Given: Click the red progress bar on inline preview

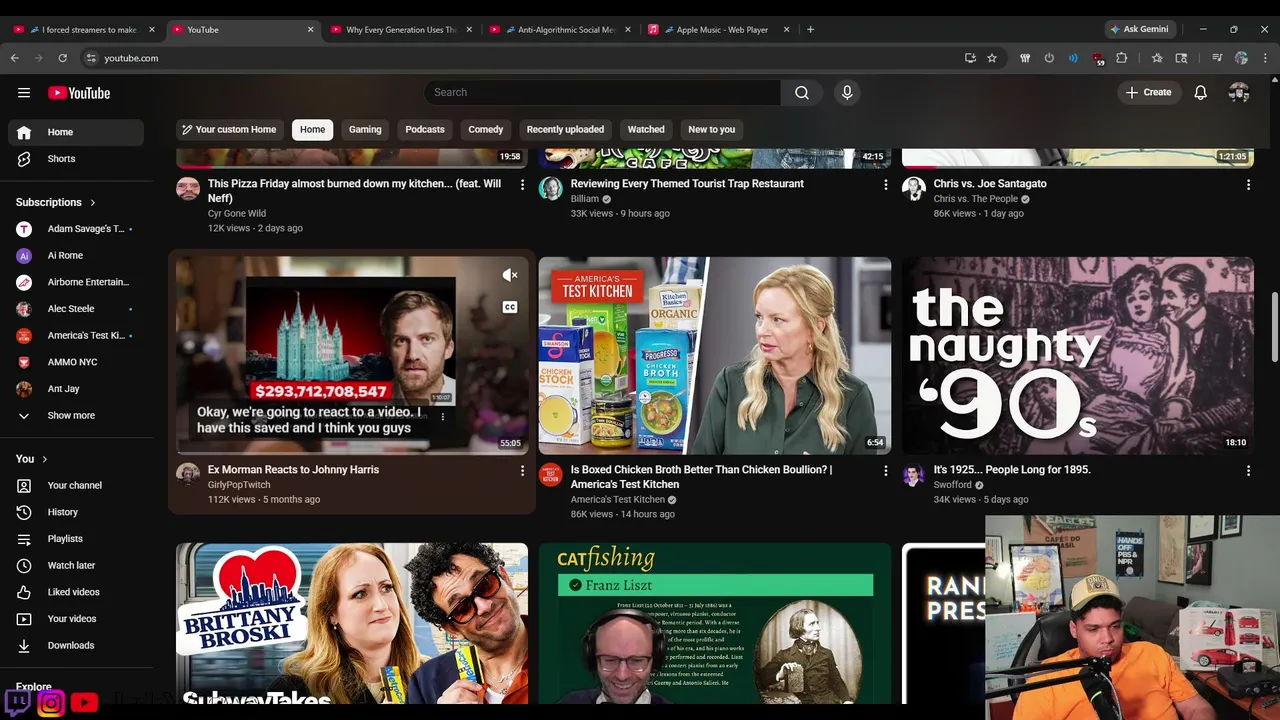Looking at the screenshot, I should 352,452.
